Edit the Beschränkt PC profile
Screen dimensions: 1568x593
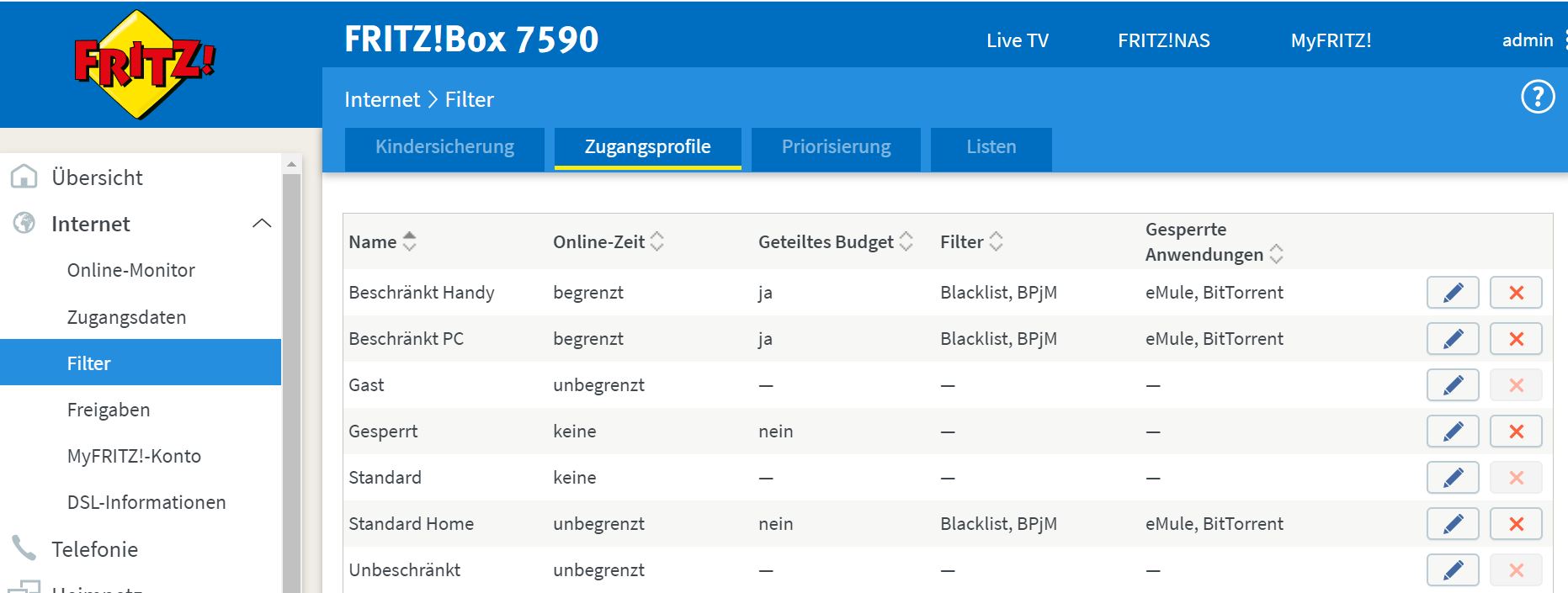click(1453, 339)
